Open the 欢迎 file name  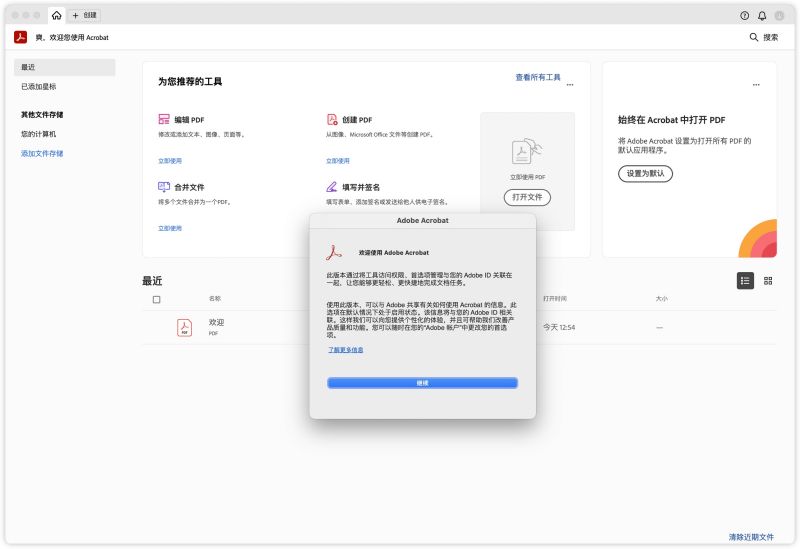pos(216,322)
